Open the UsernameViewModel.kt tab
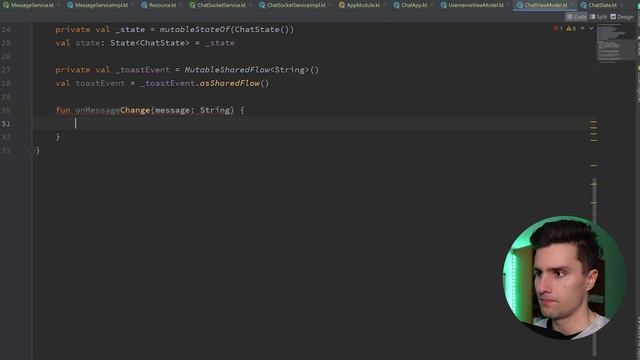 point(472,5)
